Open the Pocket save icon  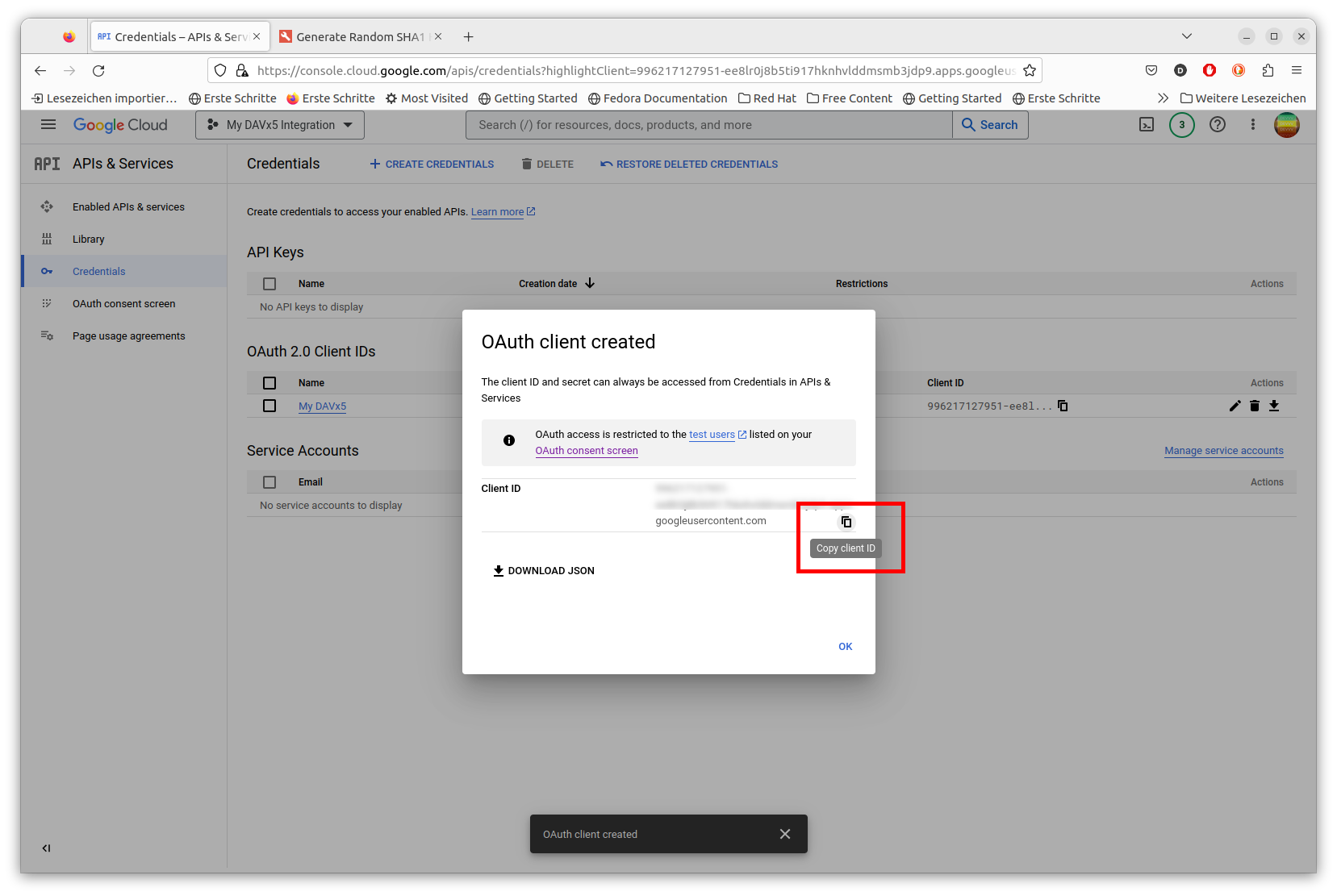(x=1151, y=70)
